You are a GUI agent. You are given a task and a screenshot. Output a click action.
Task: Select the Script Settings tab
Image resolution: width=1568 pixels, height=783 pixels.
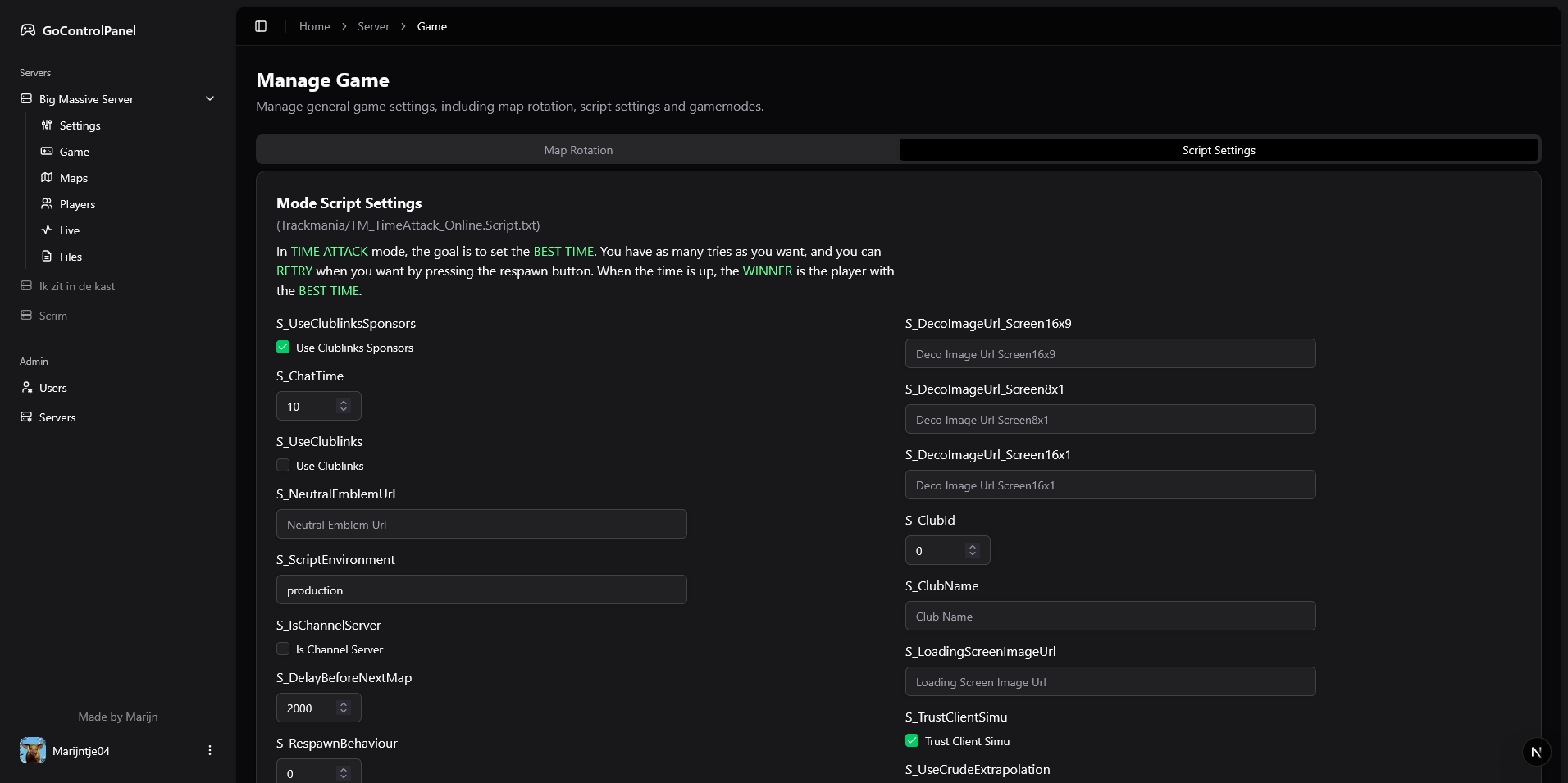[x=1219, y=150]
